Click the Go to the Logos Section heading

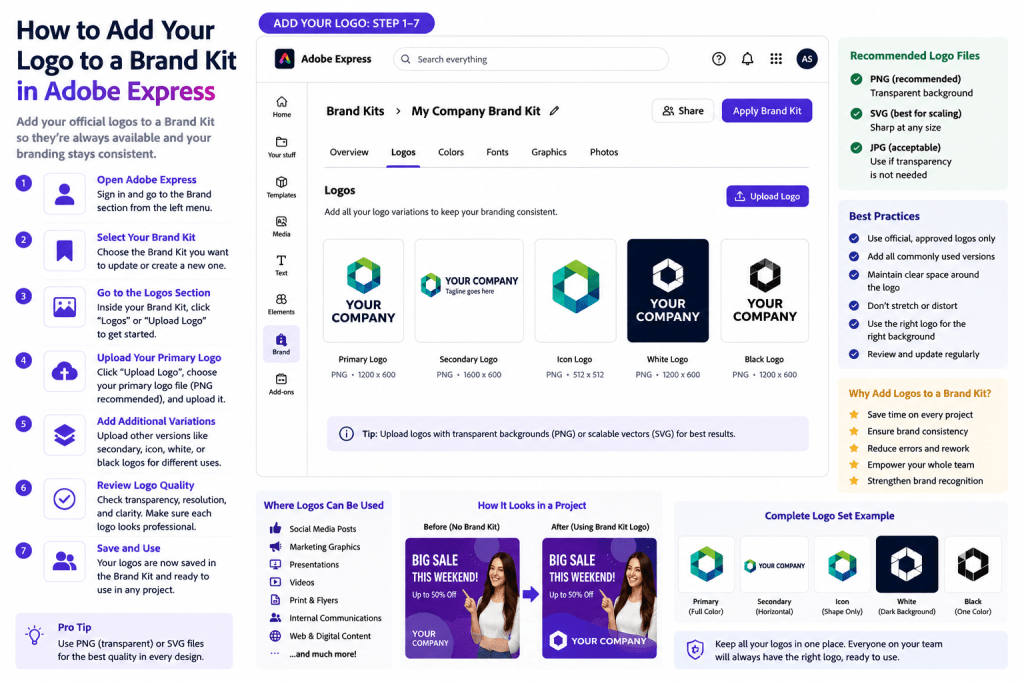coord(153,293)
